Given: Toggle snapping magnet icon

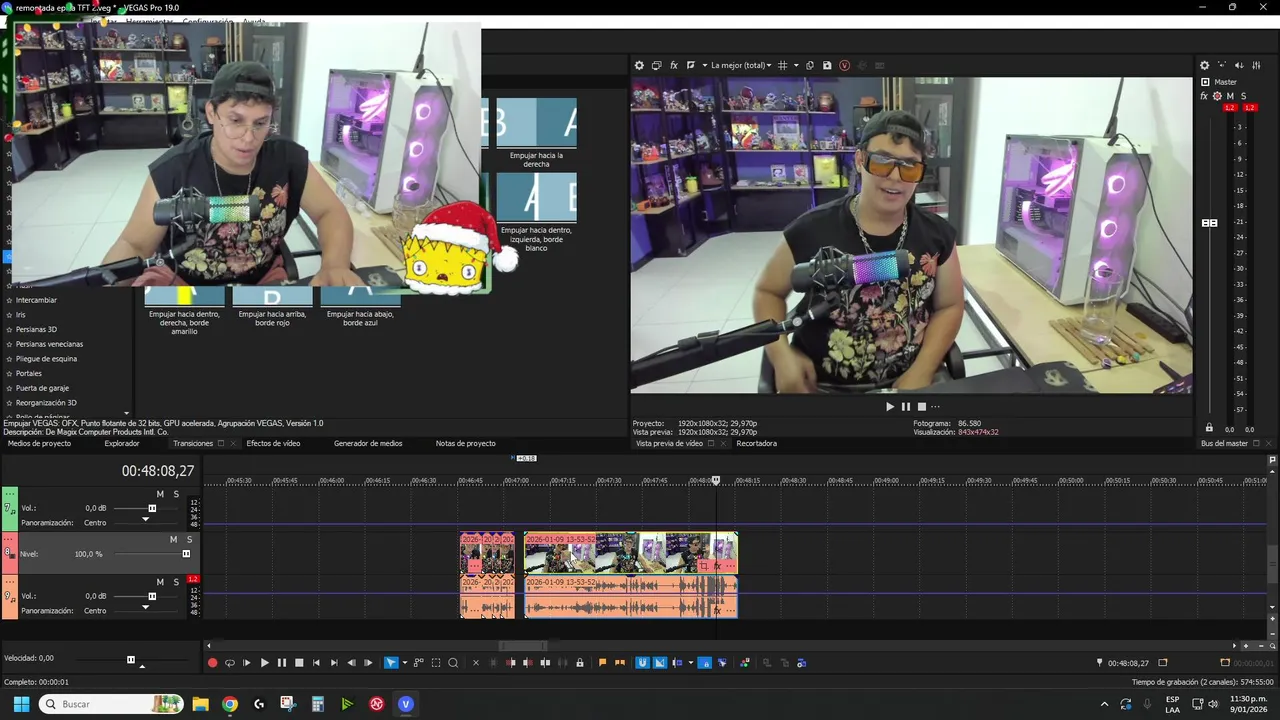Looking at the screenshot, I should 643,662.
